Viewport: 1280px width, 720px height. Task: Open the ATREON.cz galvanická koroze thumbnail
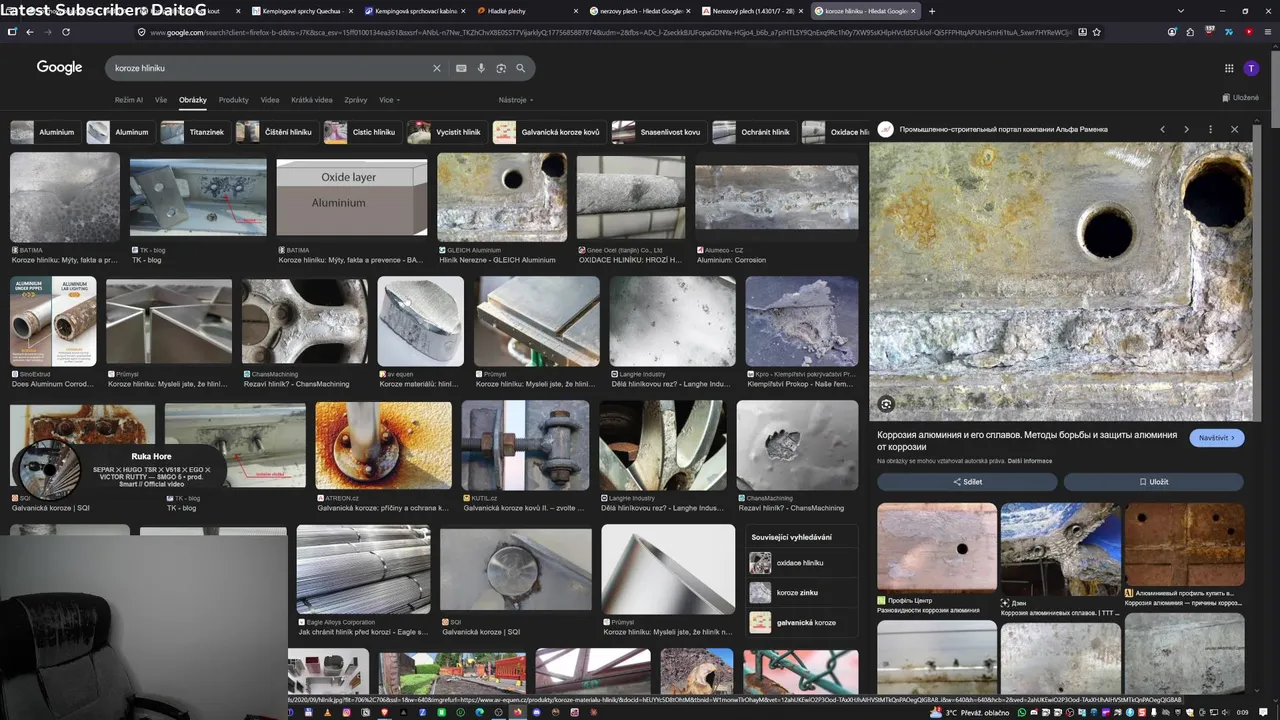[x=383, y=445]
